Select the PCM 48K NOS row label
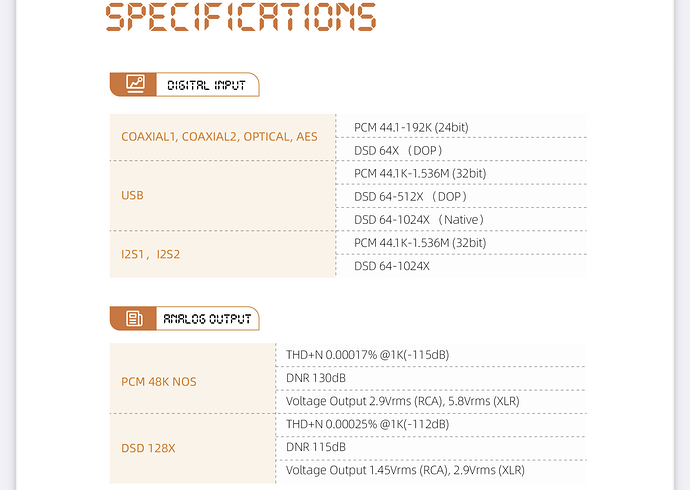The height and width of the screenshot is (490, 690). point(159,381)
